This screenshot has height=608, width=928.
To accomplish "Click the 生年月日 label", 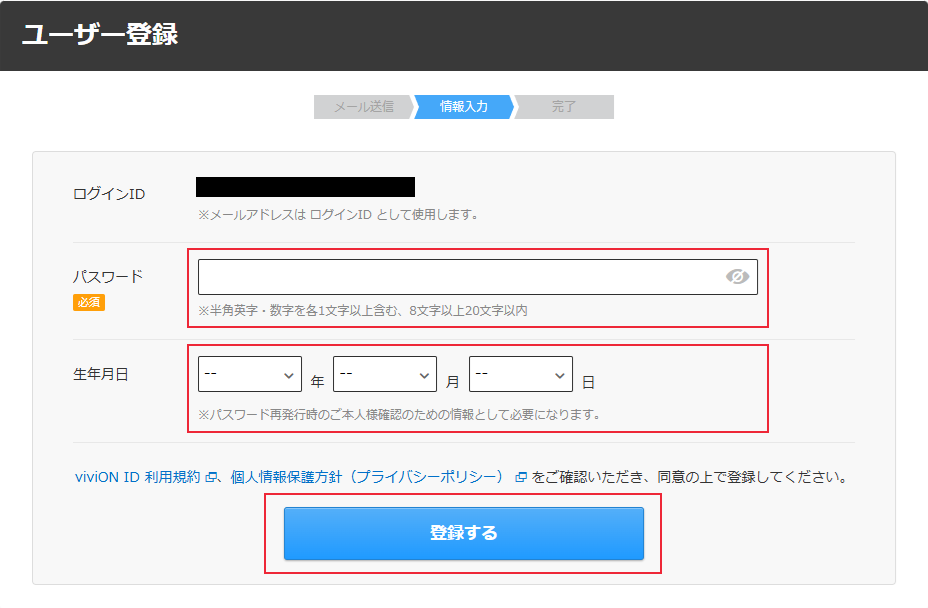I will (x=101, y=375).
